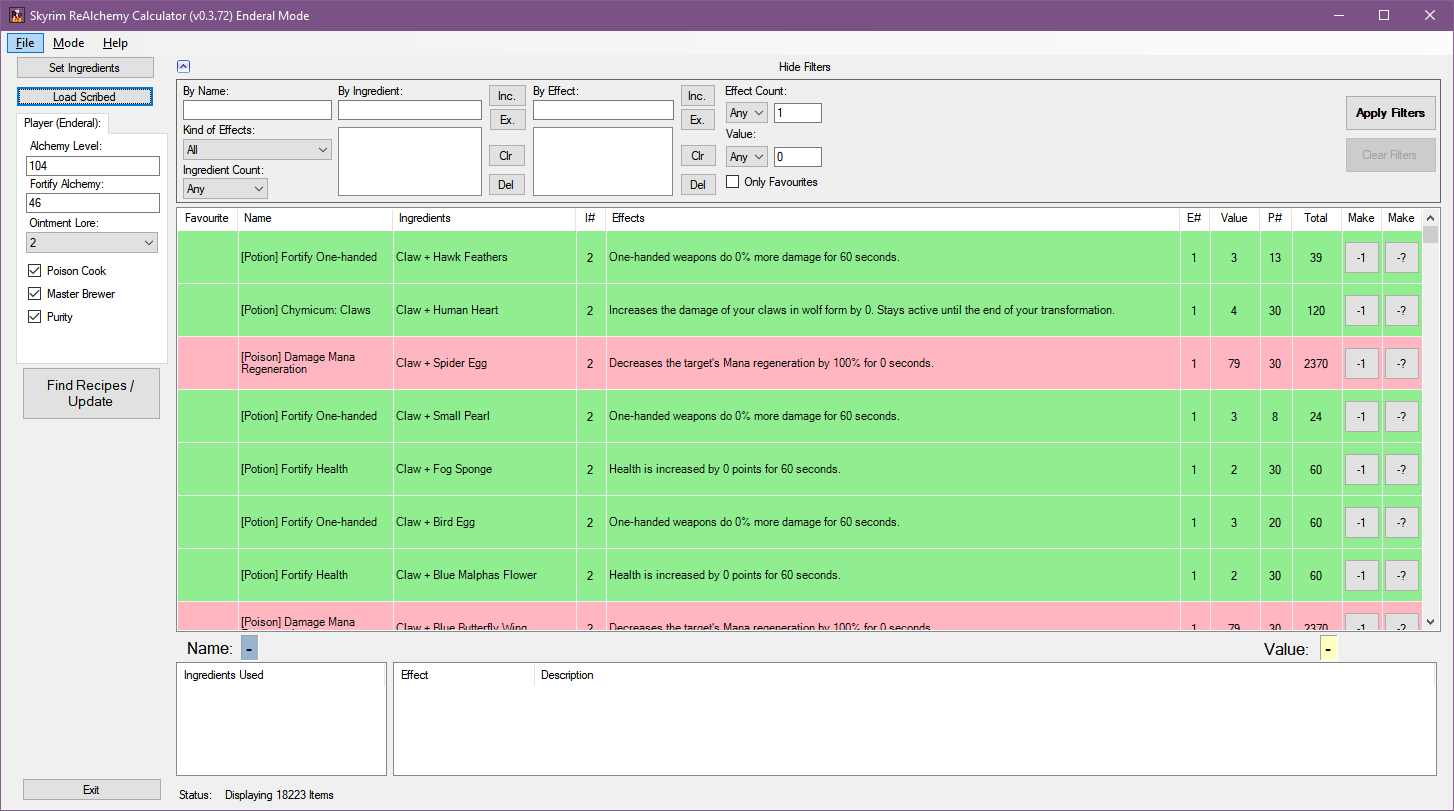Screen dimensions: 1454x811
Task: Sort by the Effects column header
Action: coord(892,218)
